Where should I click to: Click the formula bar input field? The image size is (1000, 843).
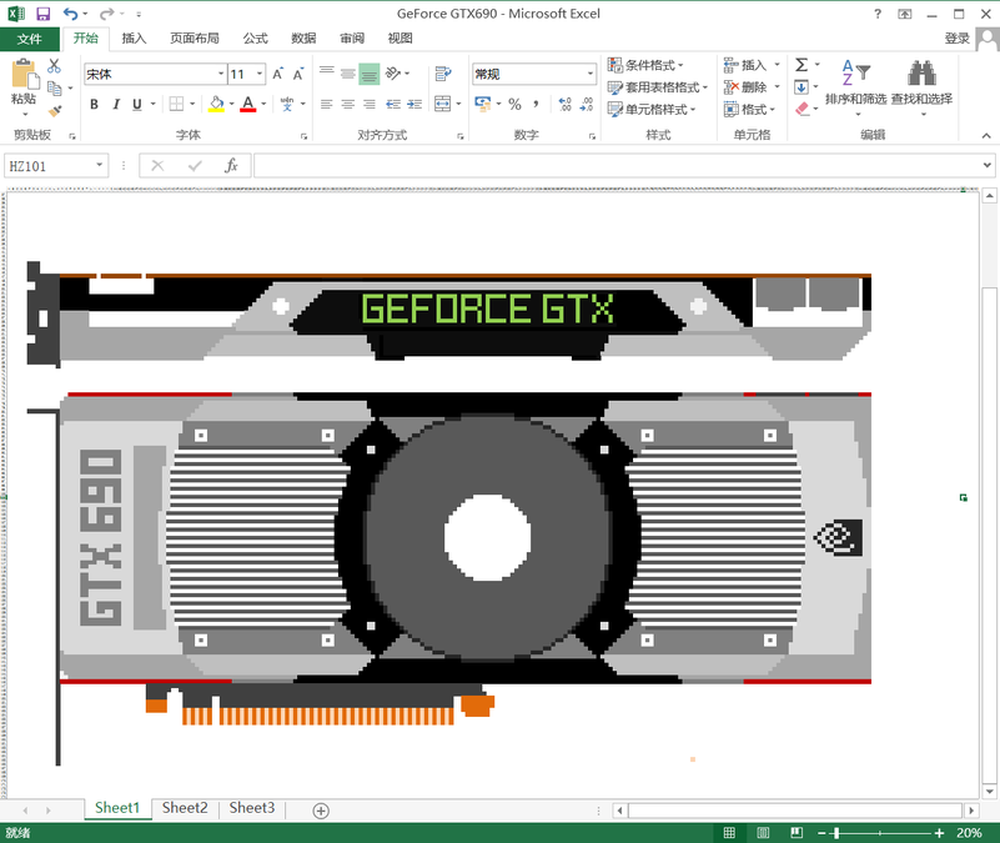(617, 166)
